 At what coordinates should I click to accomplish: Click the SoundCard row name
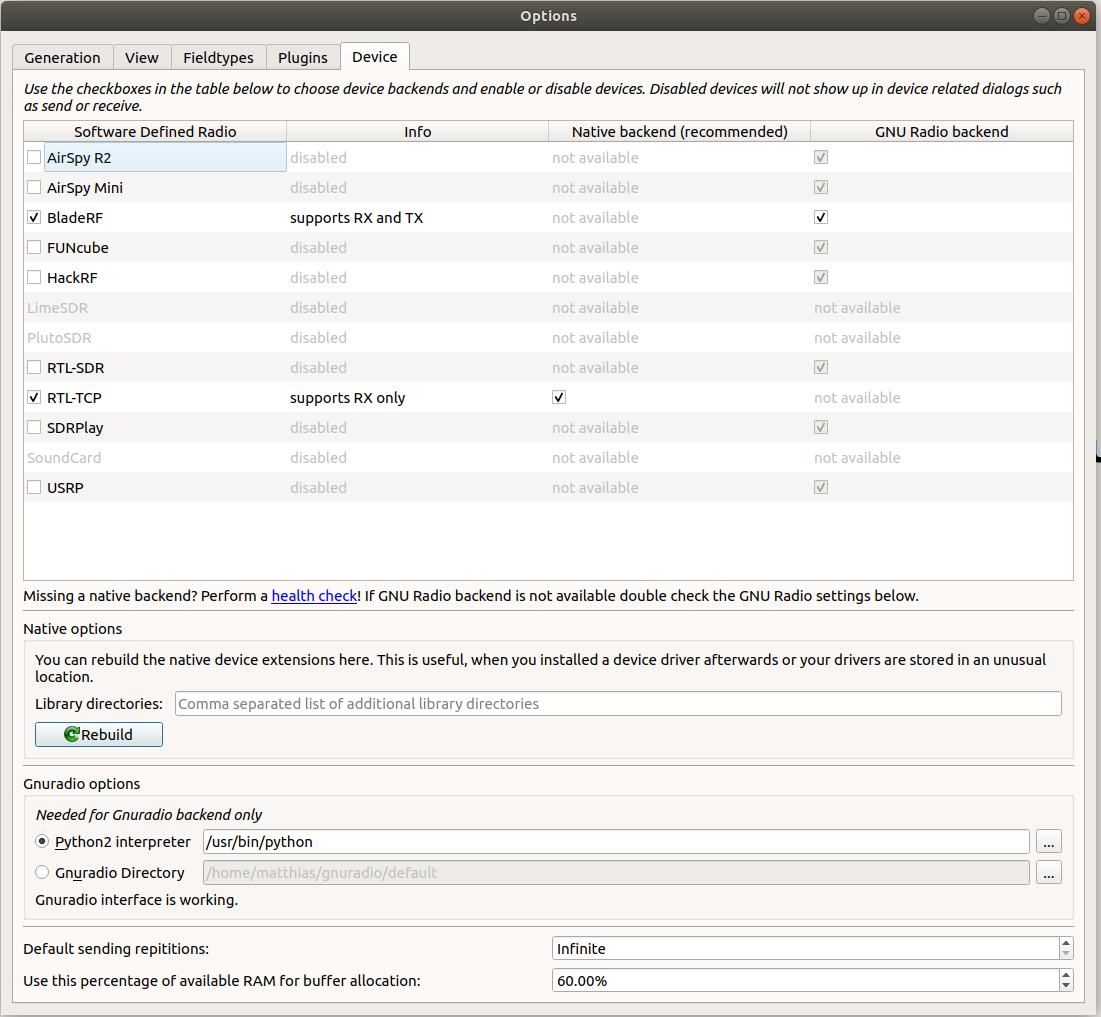64,458
